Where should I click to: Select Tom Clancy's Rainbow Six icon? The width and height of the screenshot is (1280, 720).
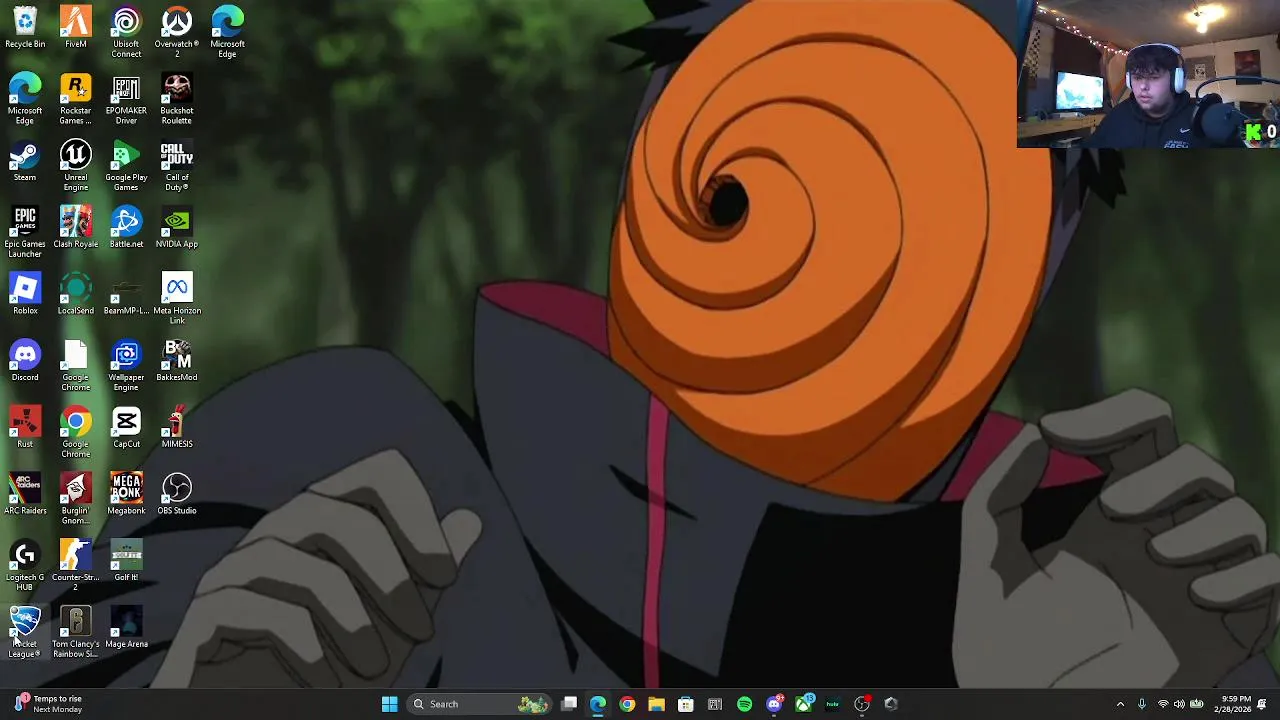(x=76, y=633)
